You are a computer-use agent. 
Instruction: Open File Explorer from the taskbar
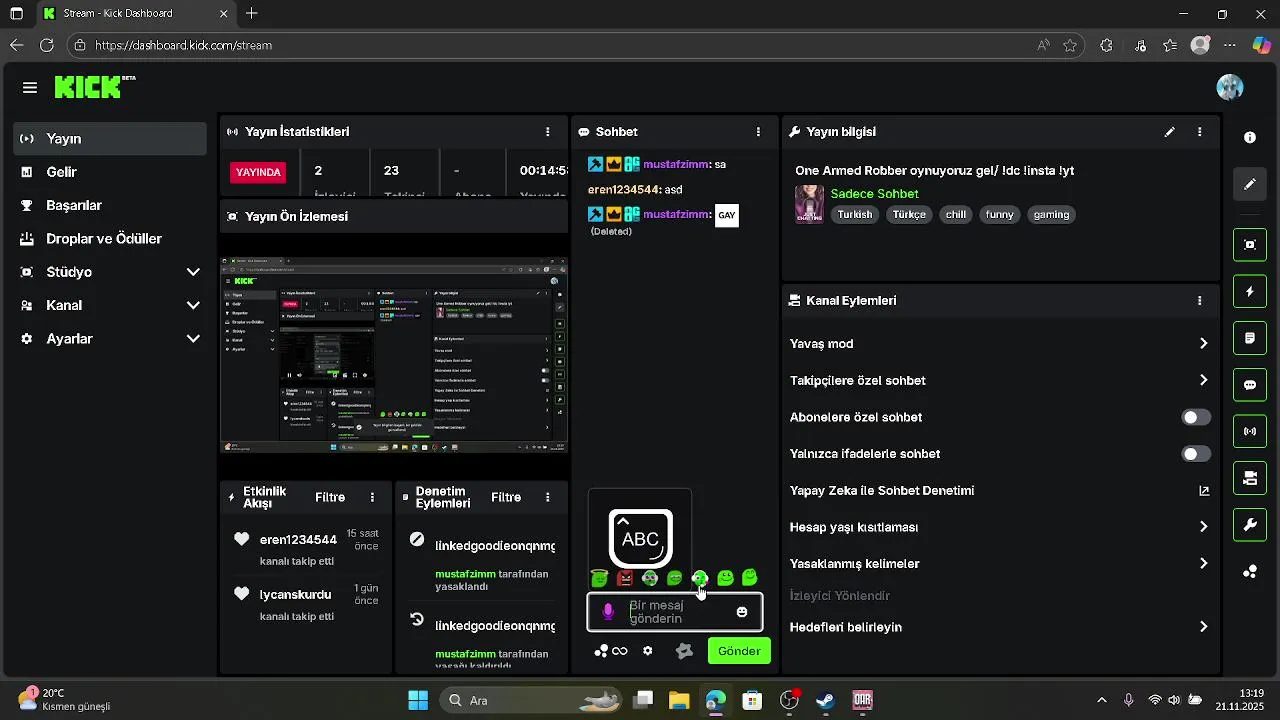point(679,700)
